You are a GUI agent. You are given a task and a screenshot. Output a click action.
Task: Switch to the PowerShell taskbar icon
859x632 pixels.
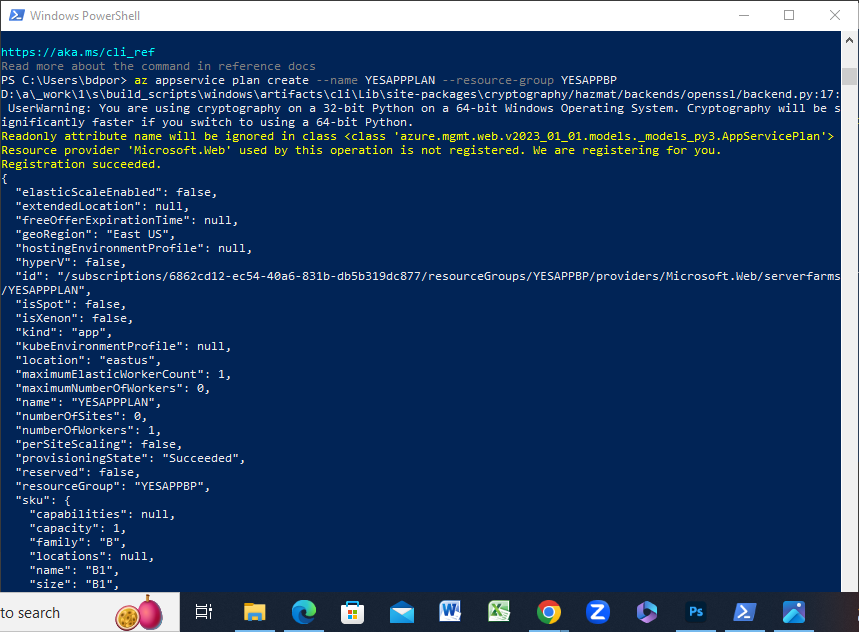click(x=745, y=612)
